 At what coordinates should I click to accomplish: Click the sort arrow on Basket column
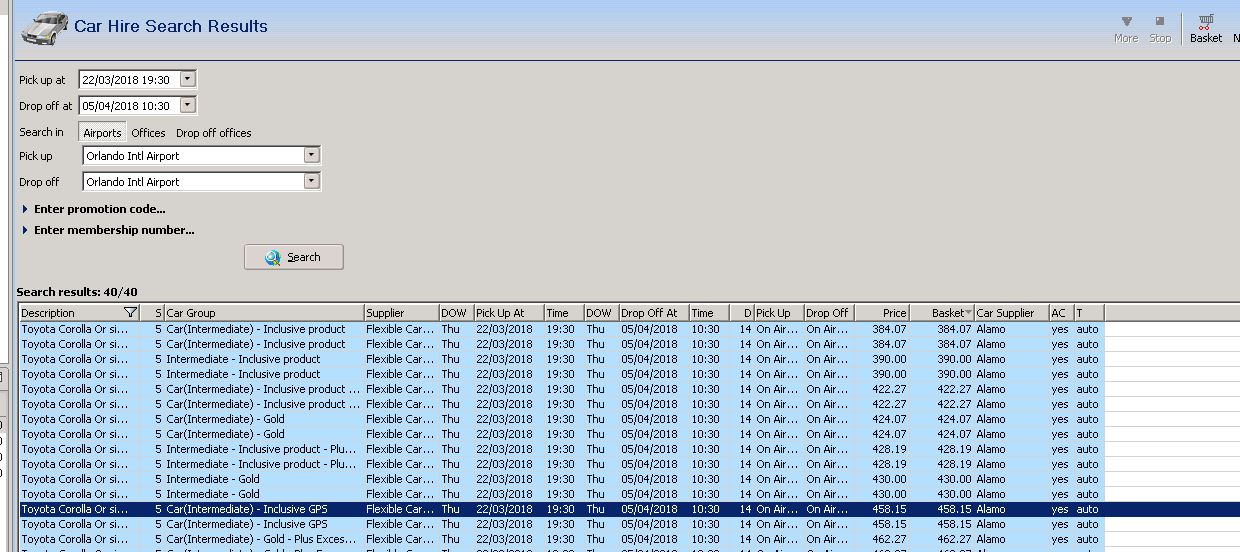tap(968, 313)
